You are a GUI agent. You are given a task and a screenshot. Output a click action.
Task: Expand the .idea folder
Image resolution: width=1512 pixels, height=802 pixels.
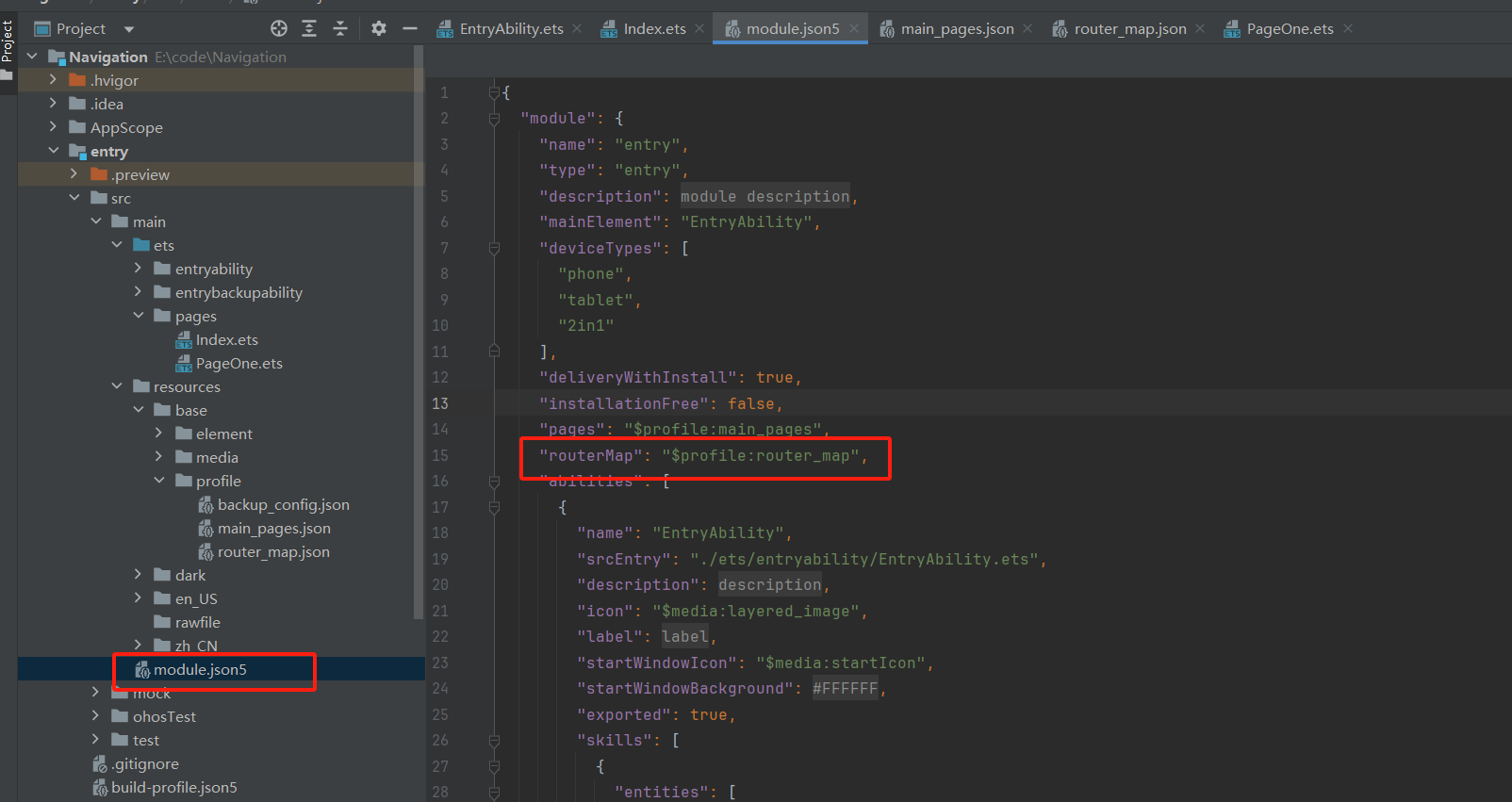pos(53,104)
